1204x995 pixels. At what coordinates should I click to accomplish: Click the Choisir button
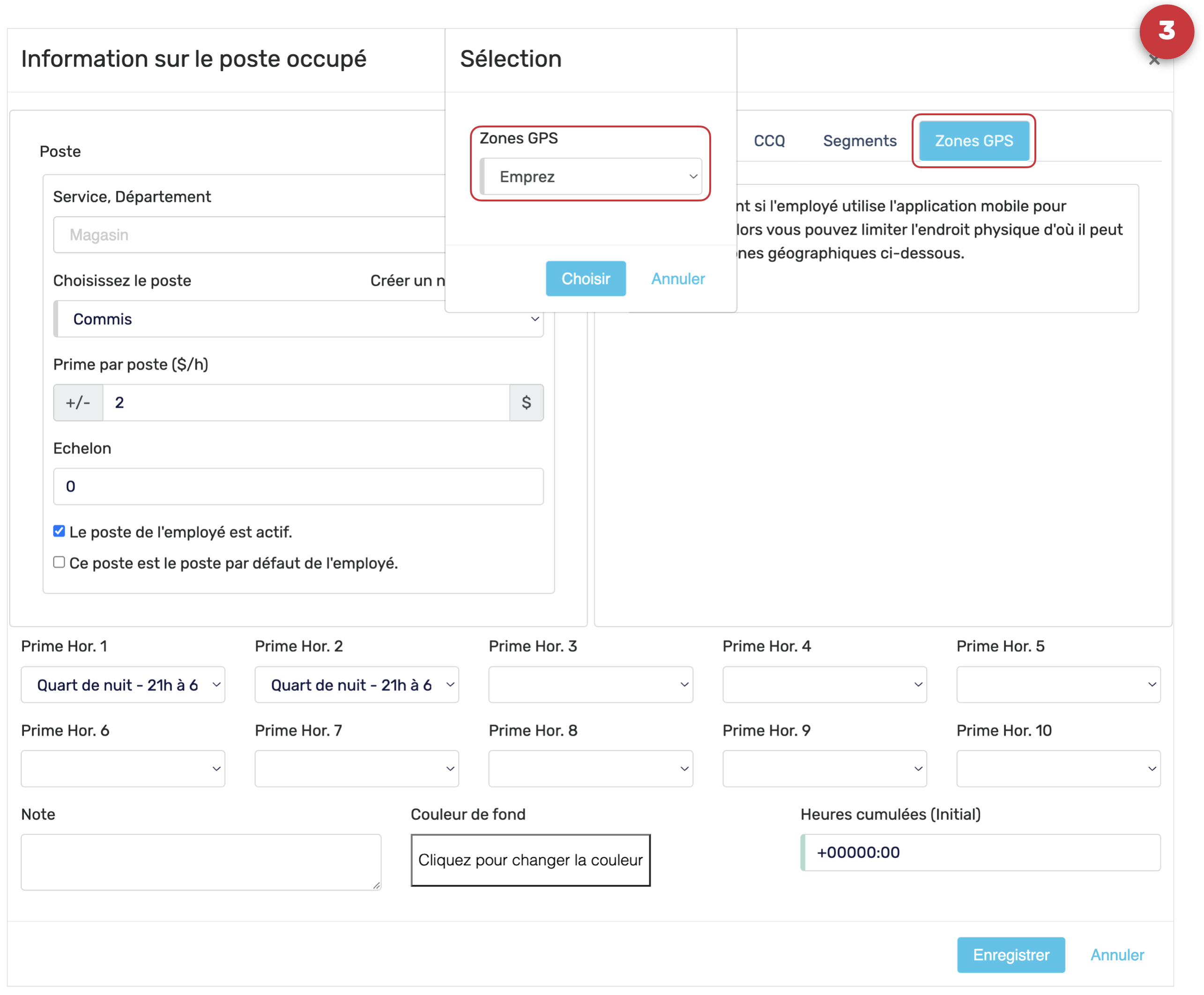tap(585, 279)
